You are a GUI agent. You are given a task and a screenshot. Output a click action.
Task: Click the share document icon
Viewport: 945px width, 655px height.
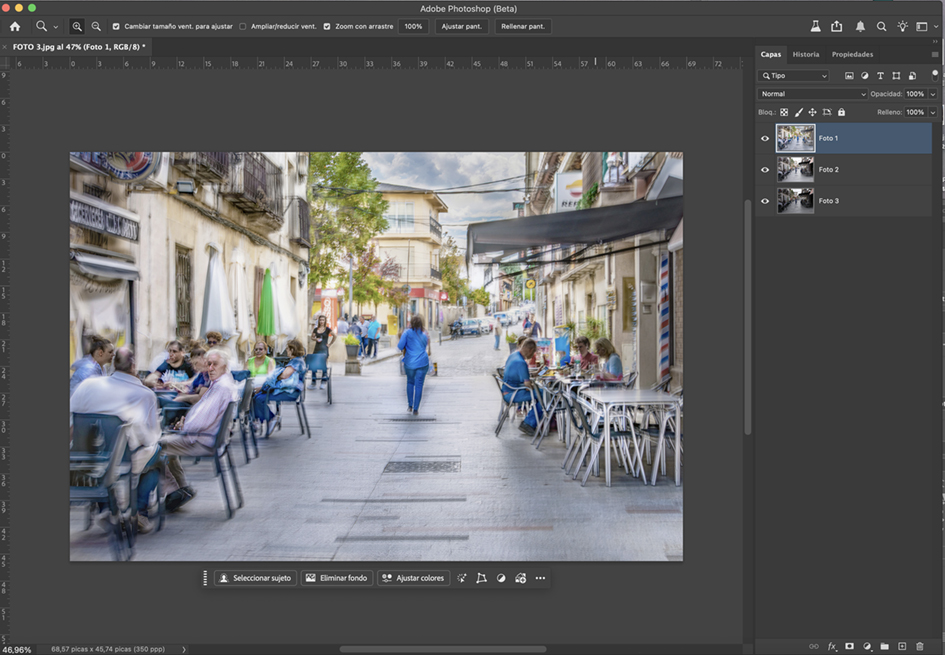click(837, 26)
